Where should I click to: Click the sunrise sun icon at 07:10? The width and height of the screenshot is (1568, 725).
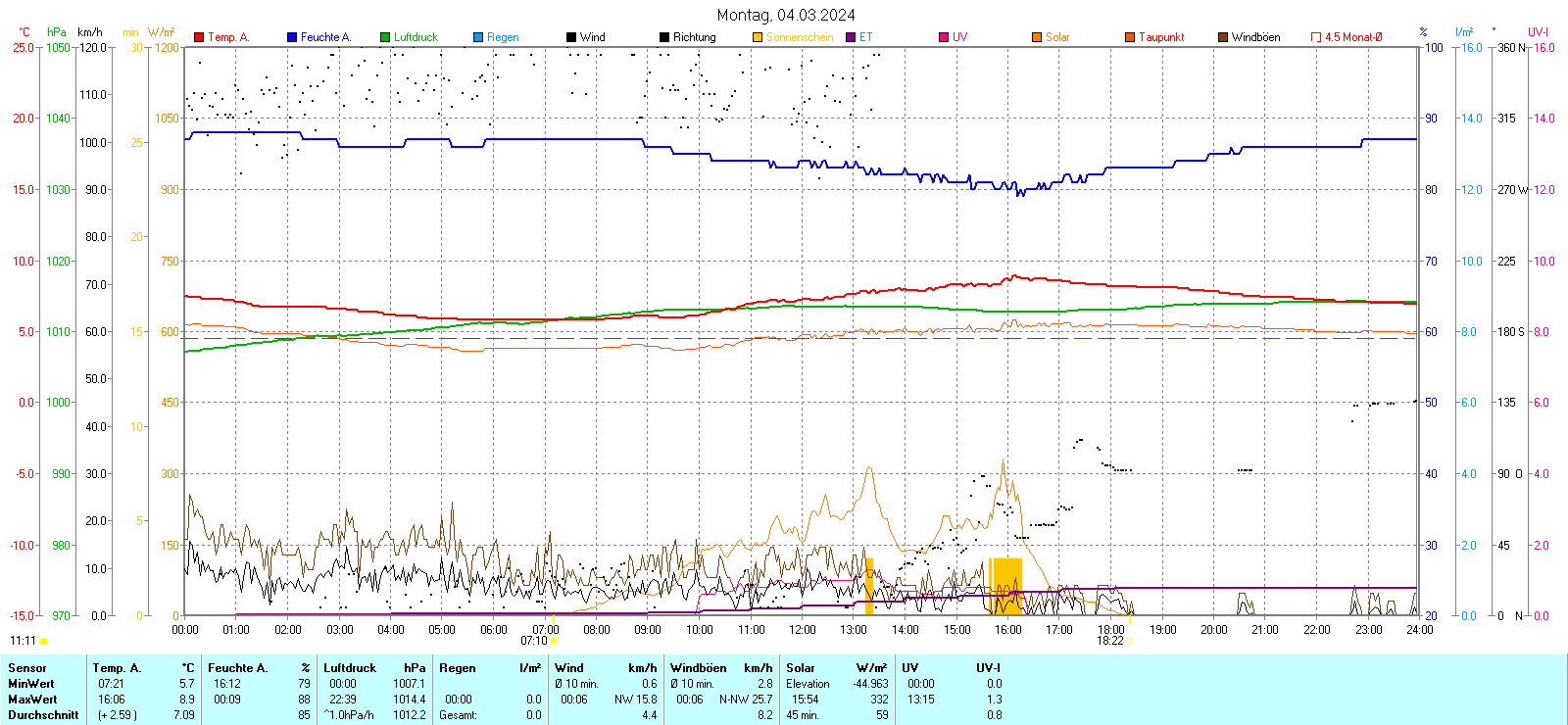pos(554,641)
